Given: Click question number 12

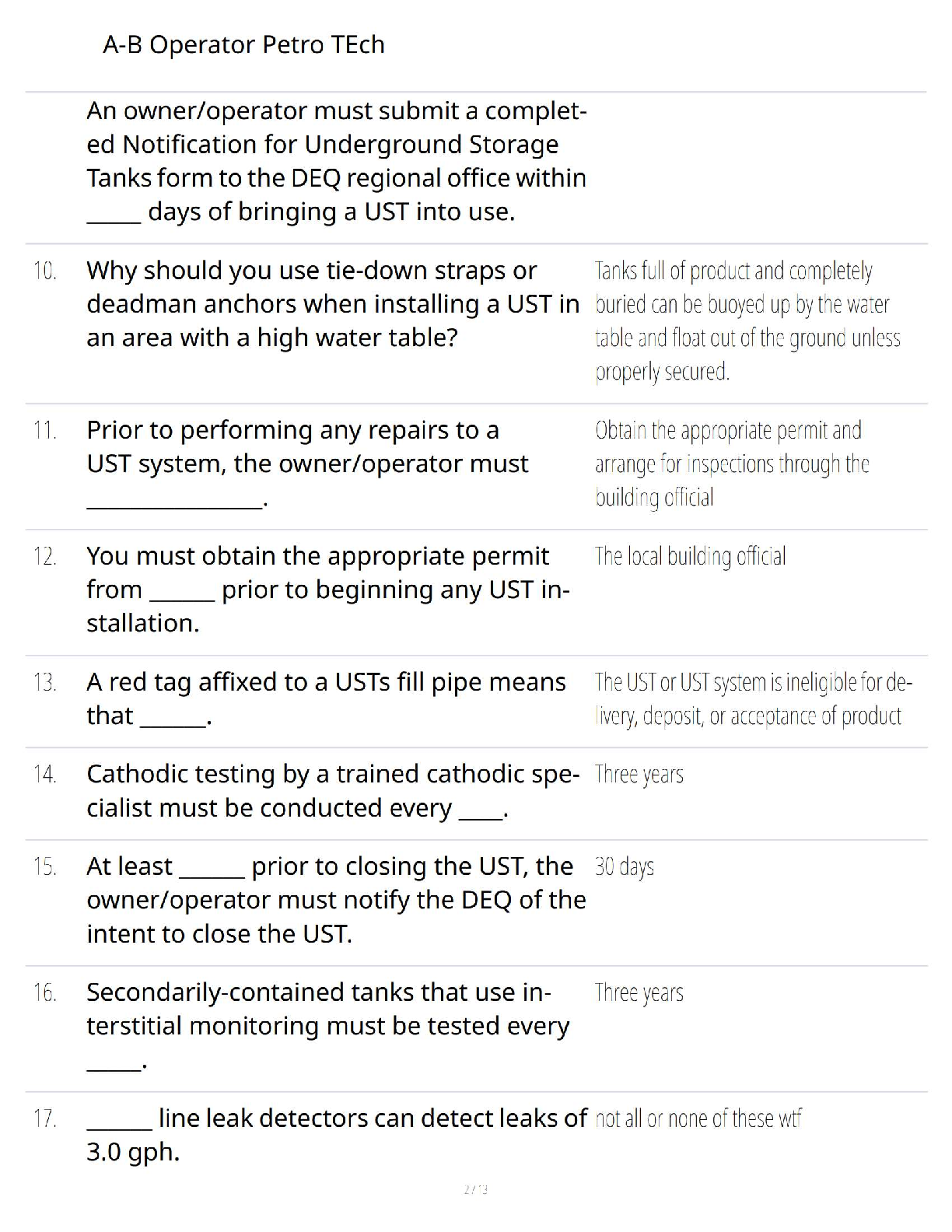Looking at the screenshot, I should 45,557.
